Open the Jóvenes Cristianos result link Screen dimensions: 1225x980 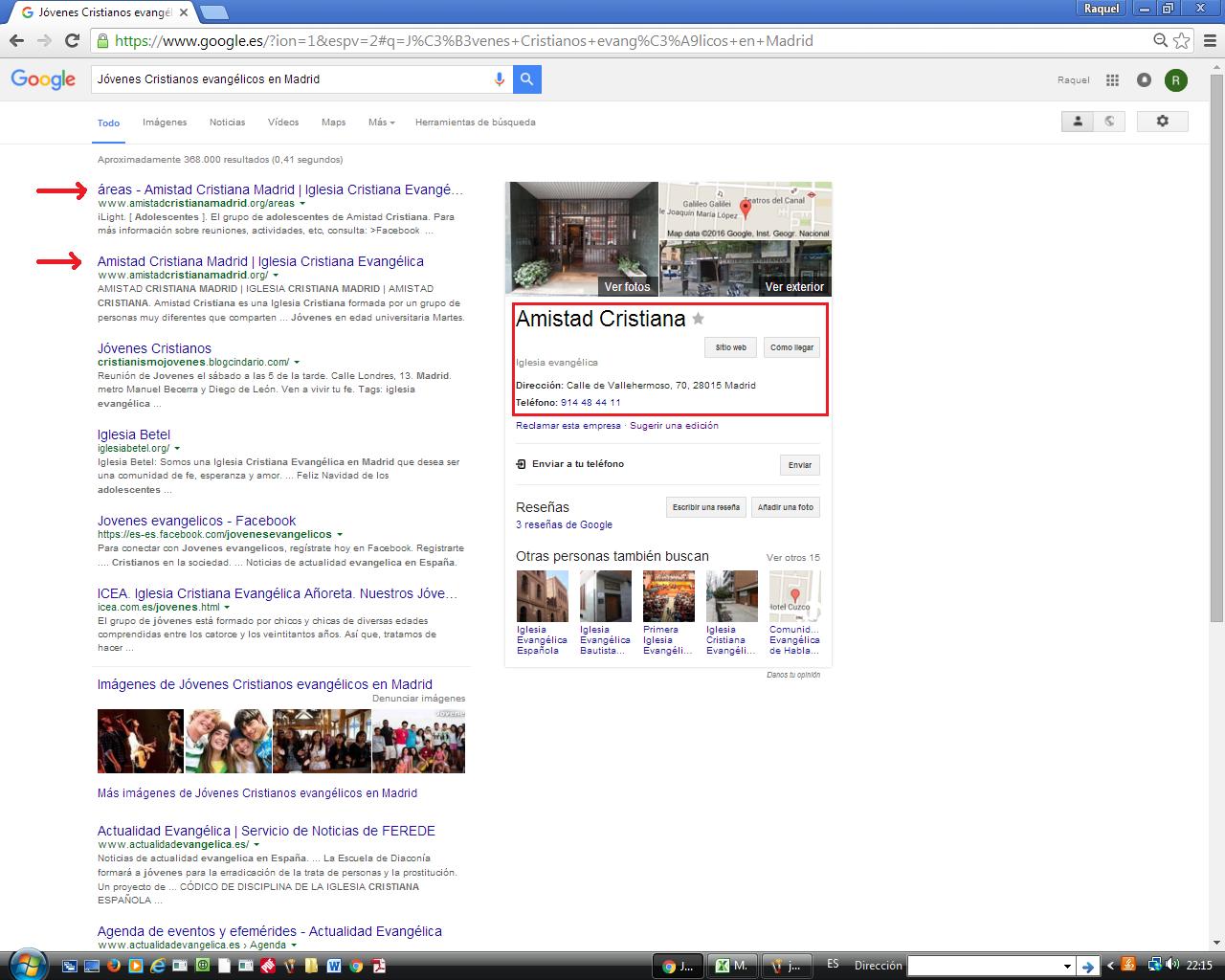pos(154,348)
